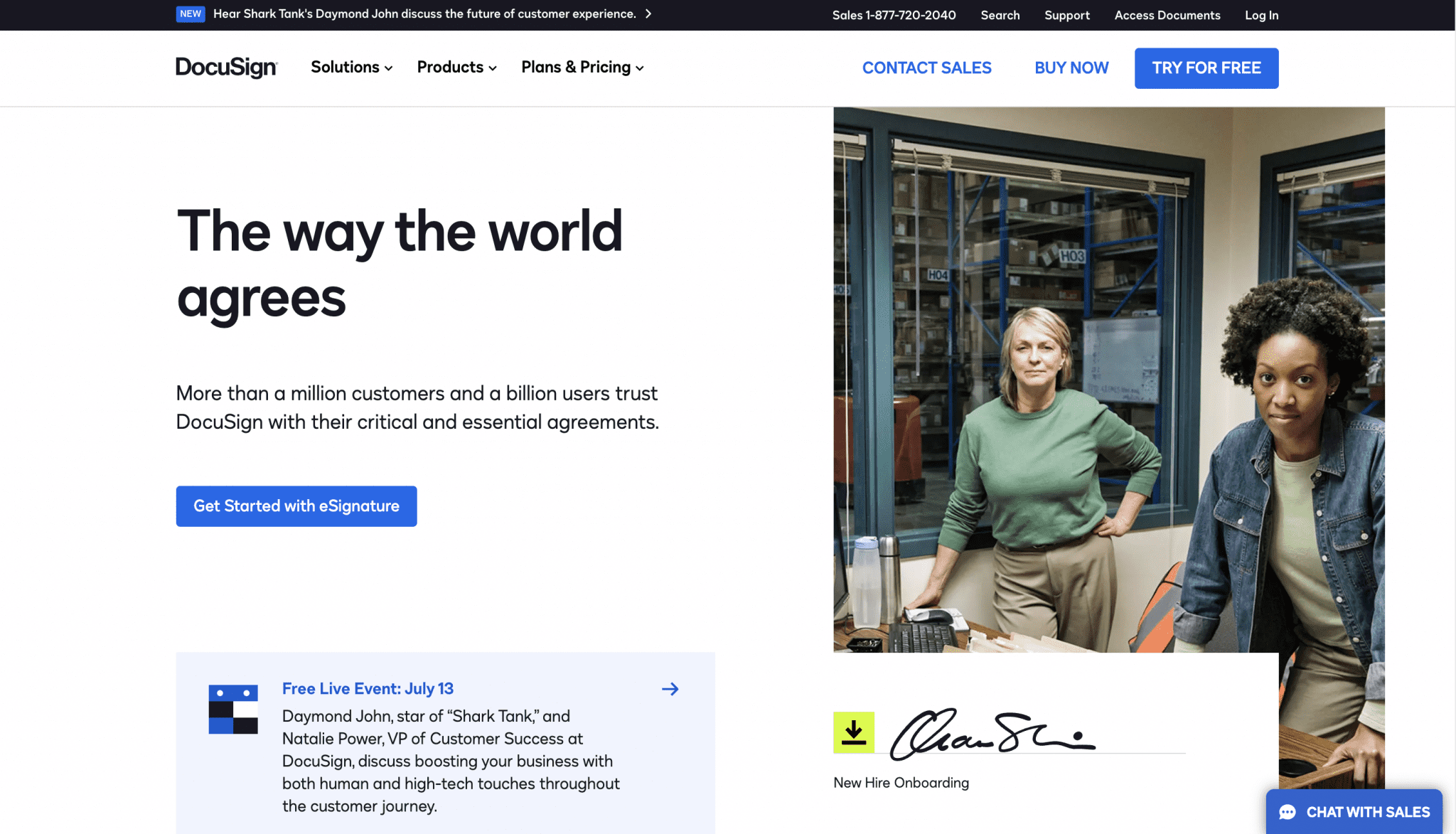The height and width of the screenshot is (834, 1456).
Task: Click the BUY NOW link
Action: (x=1071, y=68)
